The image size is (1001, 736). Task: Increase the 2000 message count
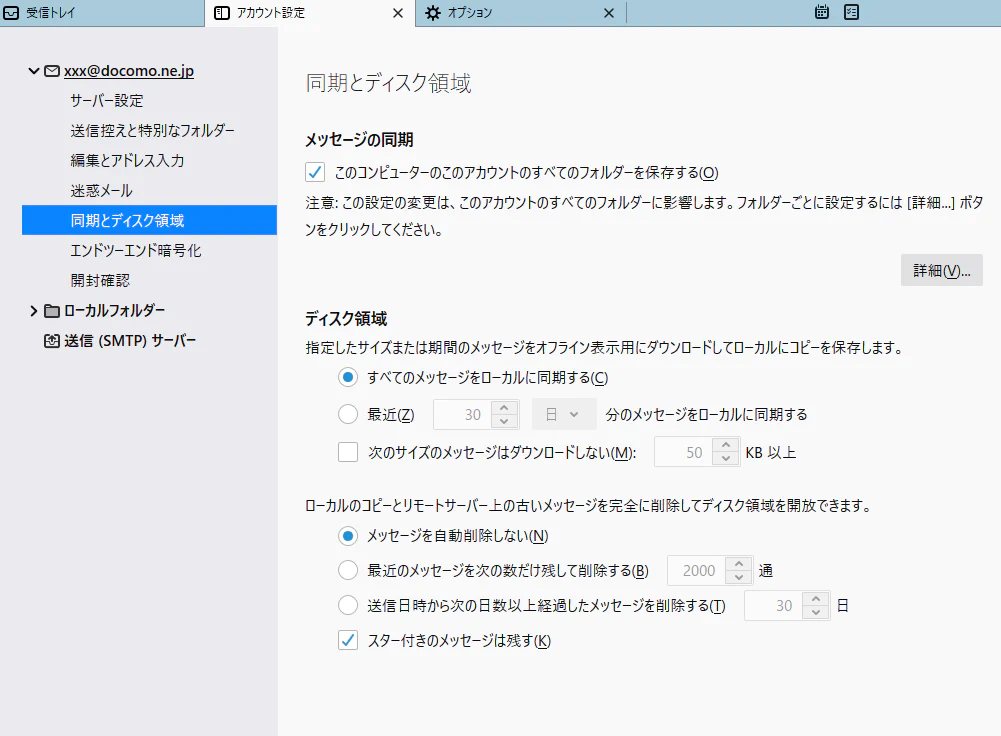pyautogui.click(x=739, y=564)
